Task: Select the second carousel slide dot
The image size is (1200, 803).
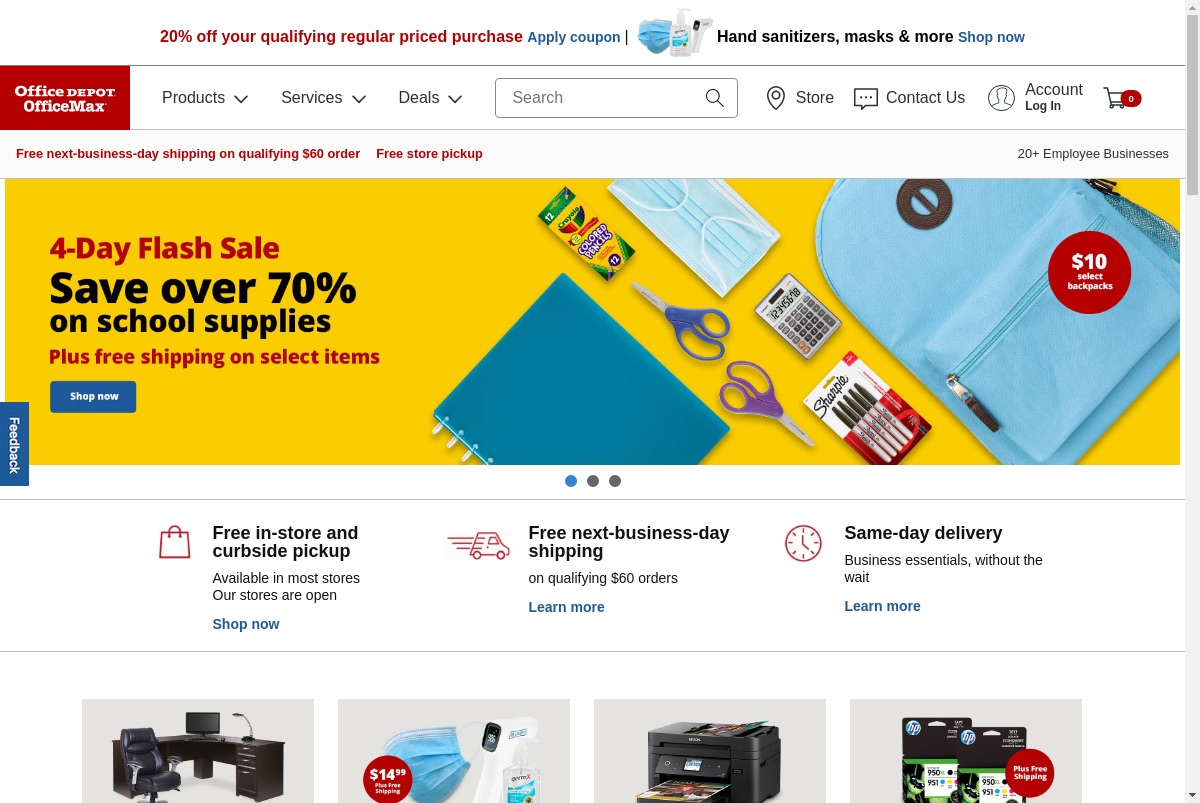Action: tap(593, 481)
